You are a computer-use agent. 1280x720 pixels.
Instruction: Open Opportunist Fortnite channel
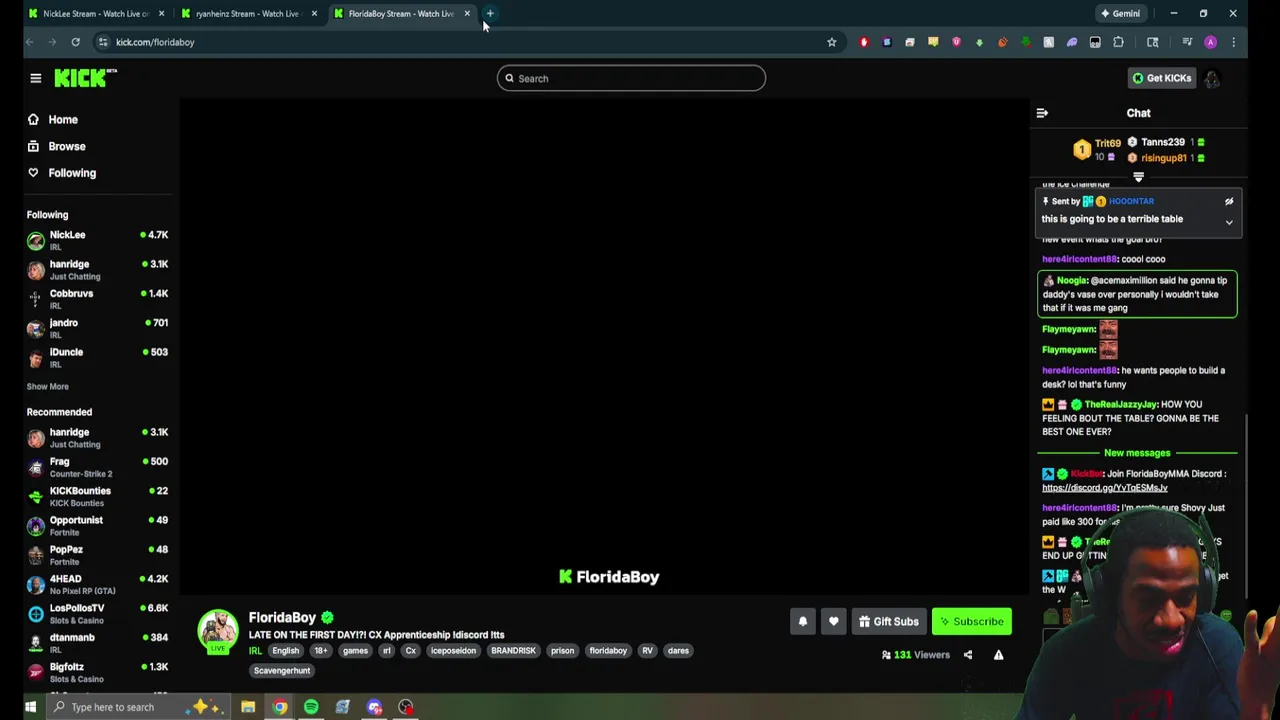(98, 525)
